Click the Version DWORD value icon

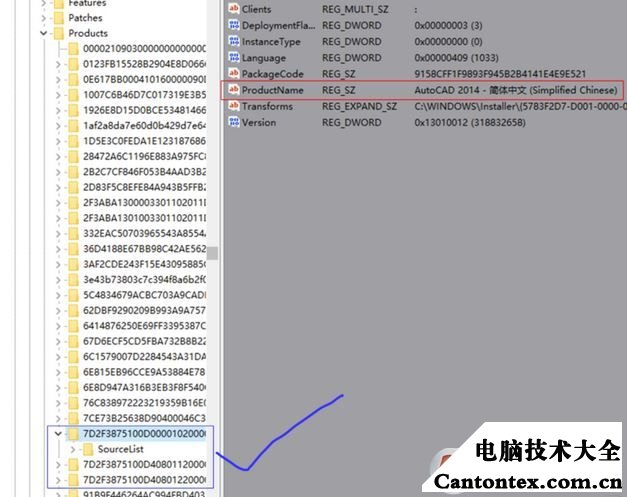pos(234,122)
